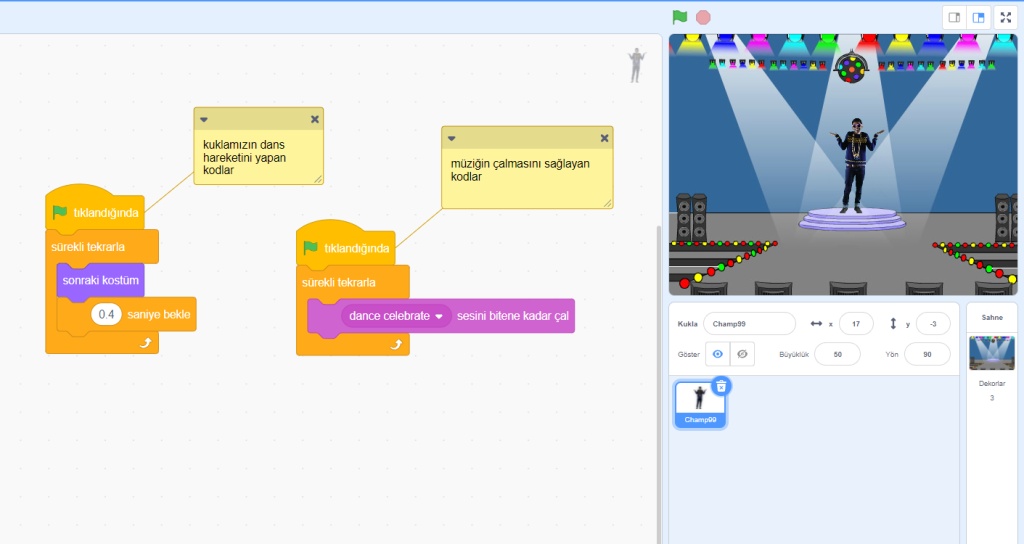
Task: Show the sprite with eye icon
Action: pyautogui.click(x=717, y=354)
